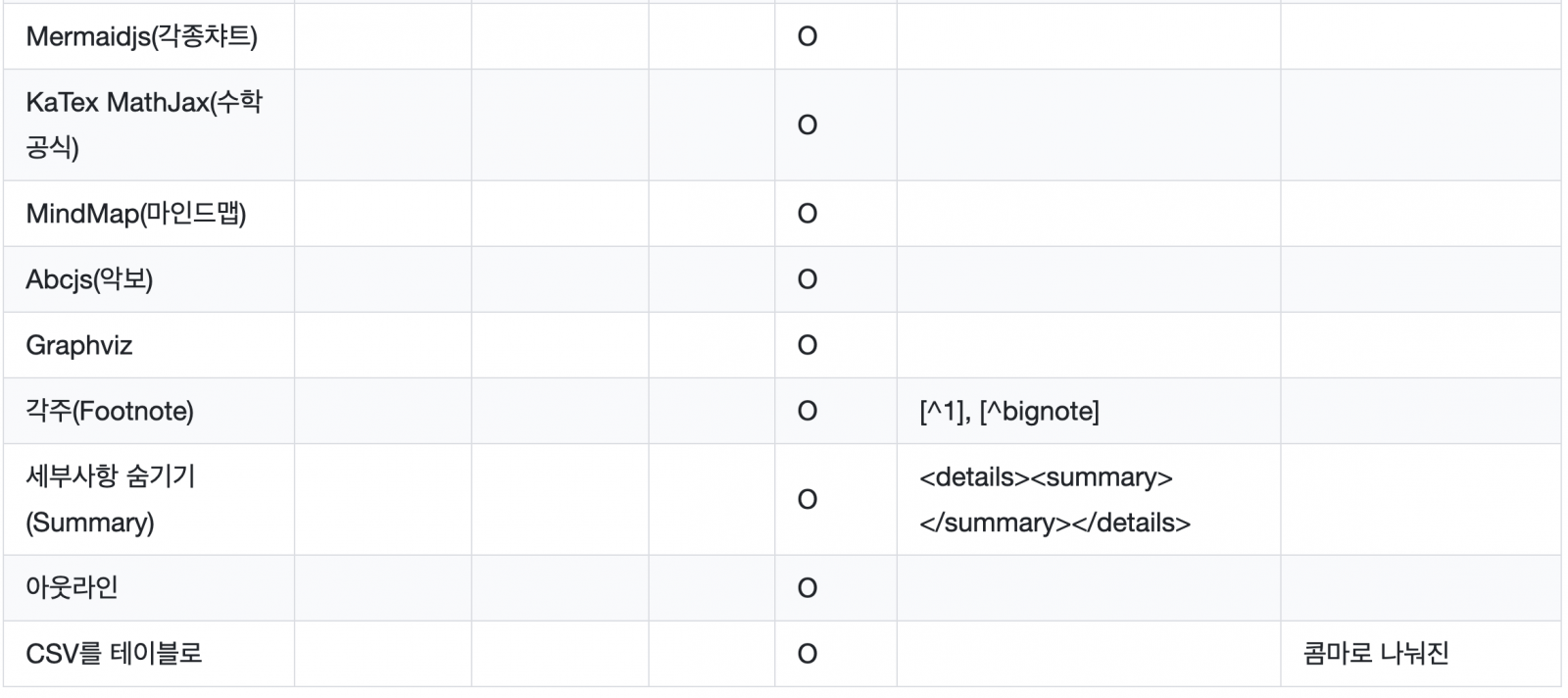Click the MindMap(마인드맵) feature name

(136, 214)
